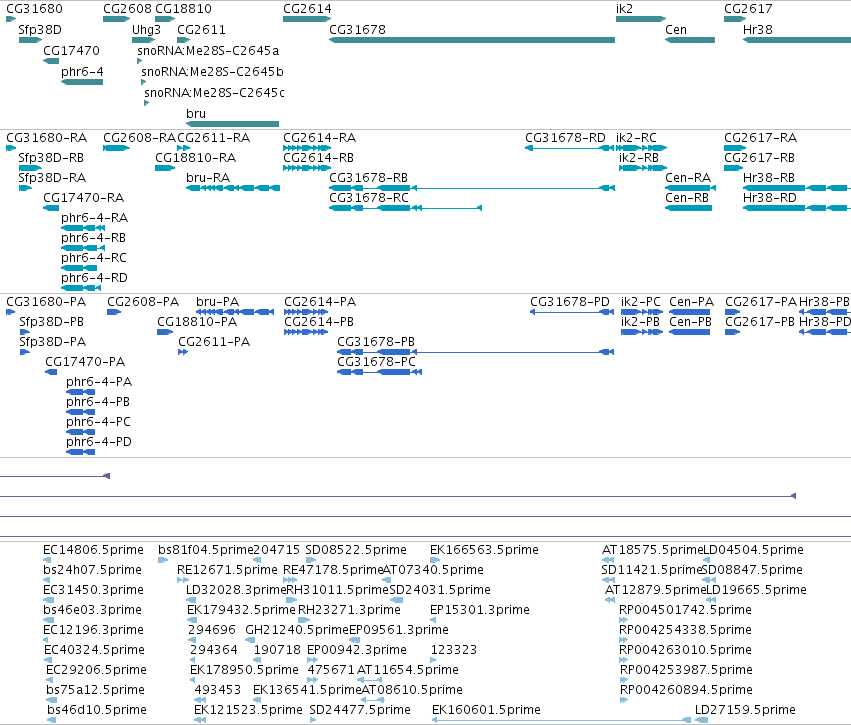The width and height of the screenshot is (851, 725).
Task: Select the CG2608 gene label
Action: 127,9
